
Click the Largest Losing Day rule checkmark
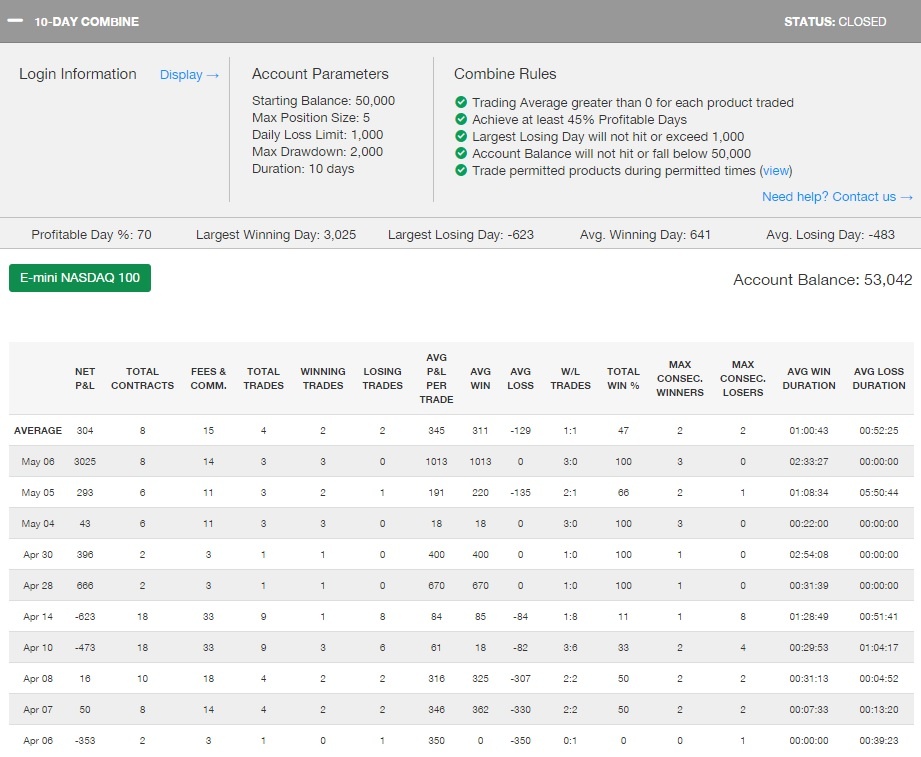pyautogui.click(x=461, y=137)
